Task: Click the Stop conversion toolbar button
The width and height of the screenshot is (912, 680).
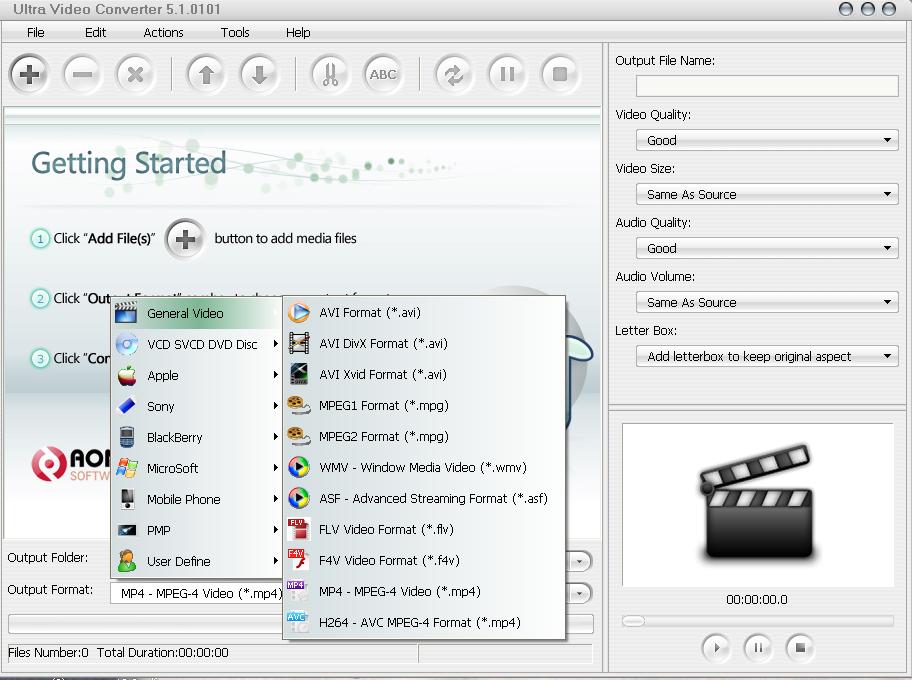Action: pos(560,74)
